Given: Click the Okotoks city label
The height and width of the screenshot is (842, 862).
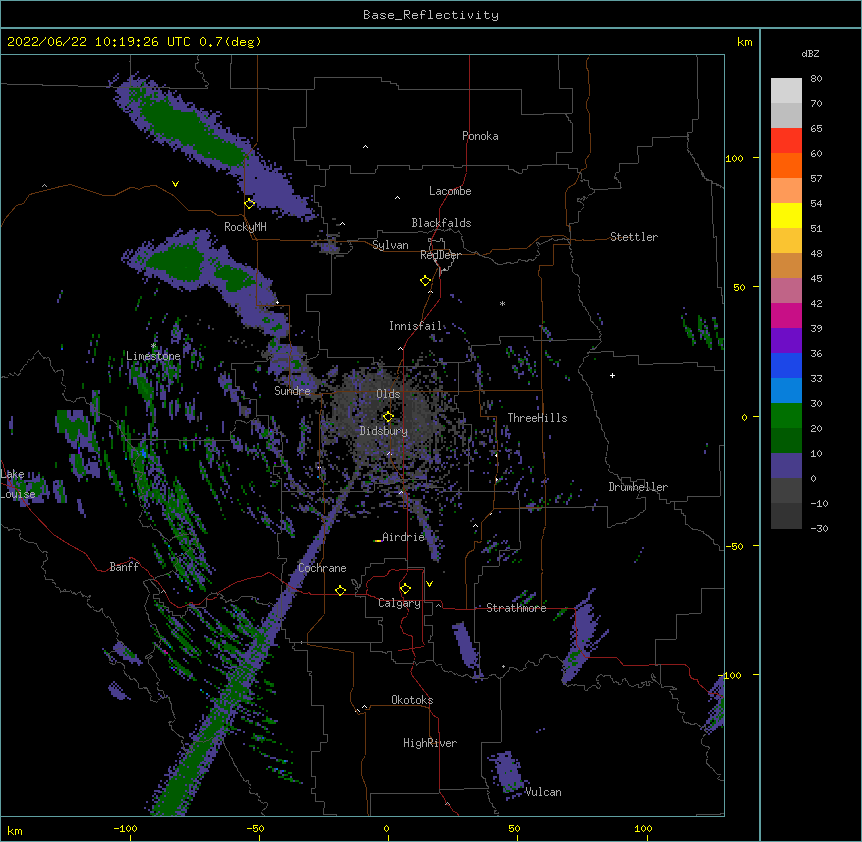Looking at the screenshot, I should click(x=412, y=700).
